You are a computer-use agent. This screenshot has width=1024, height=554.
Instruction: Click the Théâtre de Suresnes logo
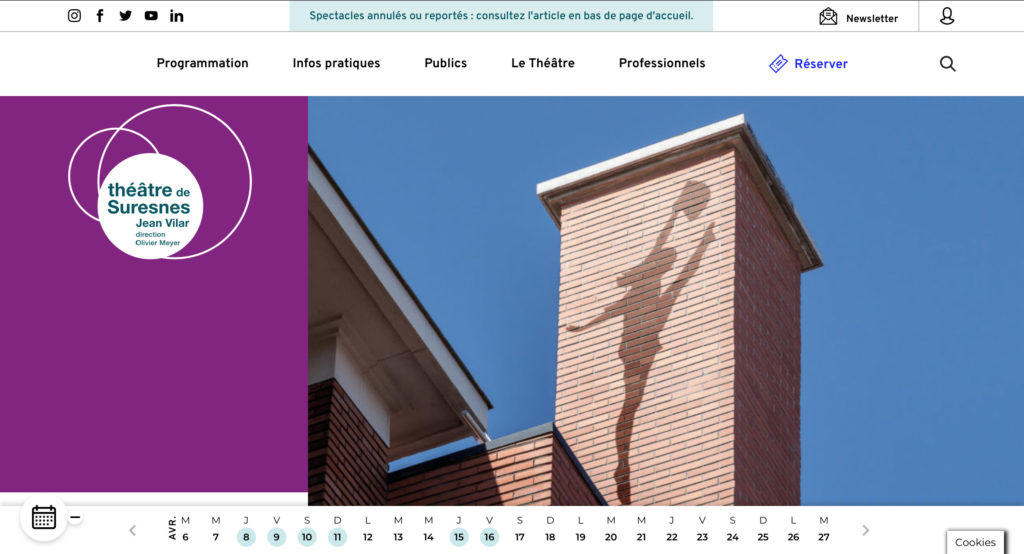[160, 182]
